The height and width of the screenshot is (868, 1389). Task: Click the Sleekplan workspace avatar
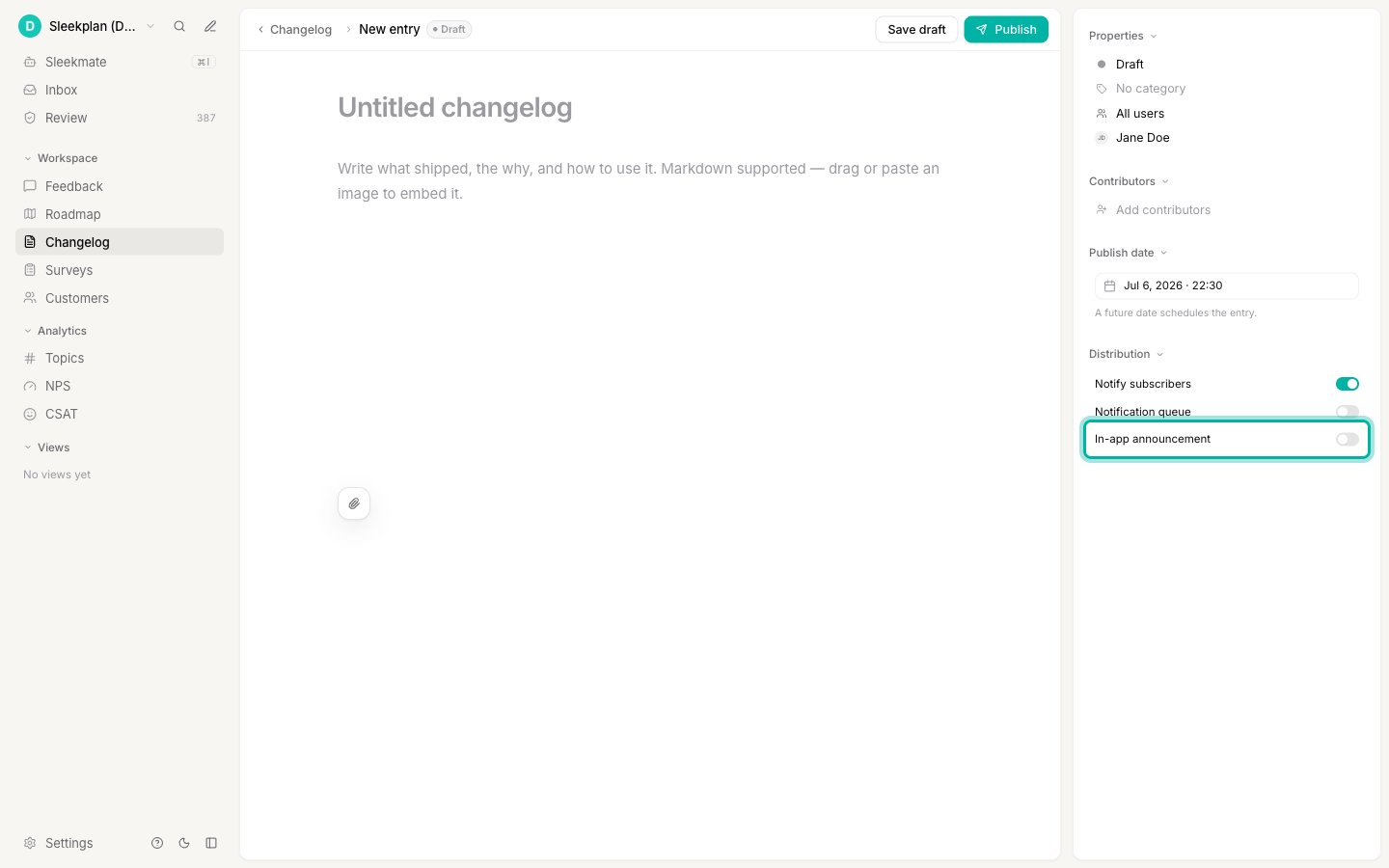30,26
